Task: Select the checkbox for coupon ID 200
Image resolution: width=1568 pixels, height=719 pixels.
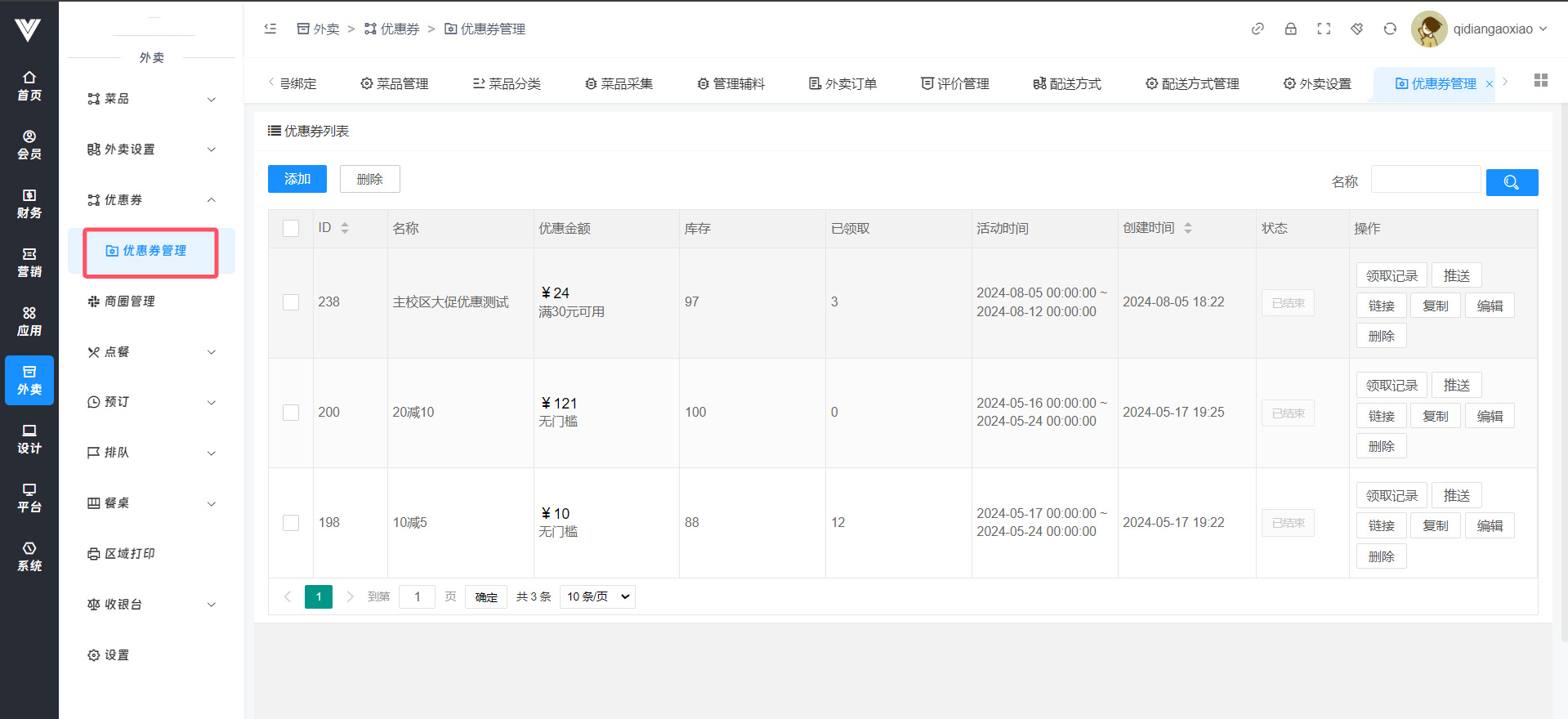Action: pyautogui.click(x=291, y=413)
